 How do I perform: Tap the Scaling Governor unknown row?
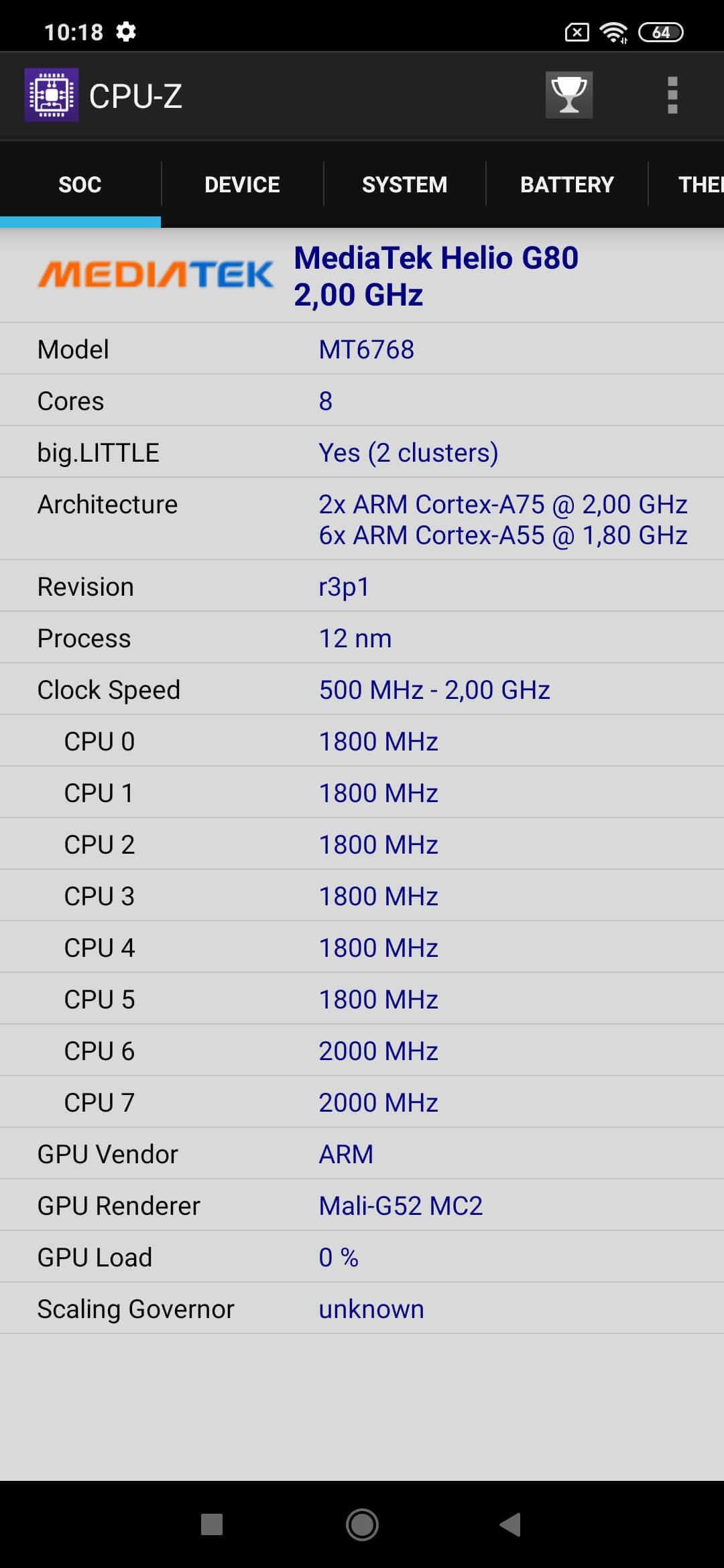(x=362, y=1309)
